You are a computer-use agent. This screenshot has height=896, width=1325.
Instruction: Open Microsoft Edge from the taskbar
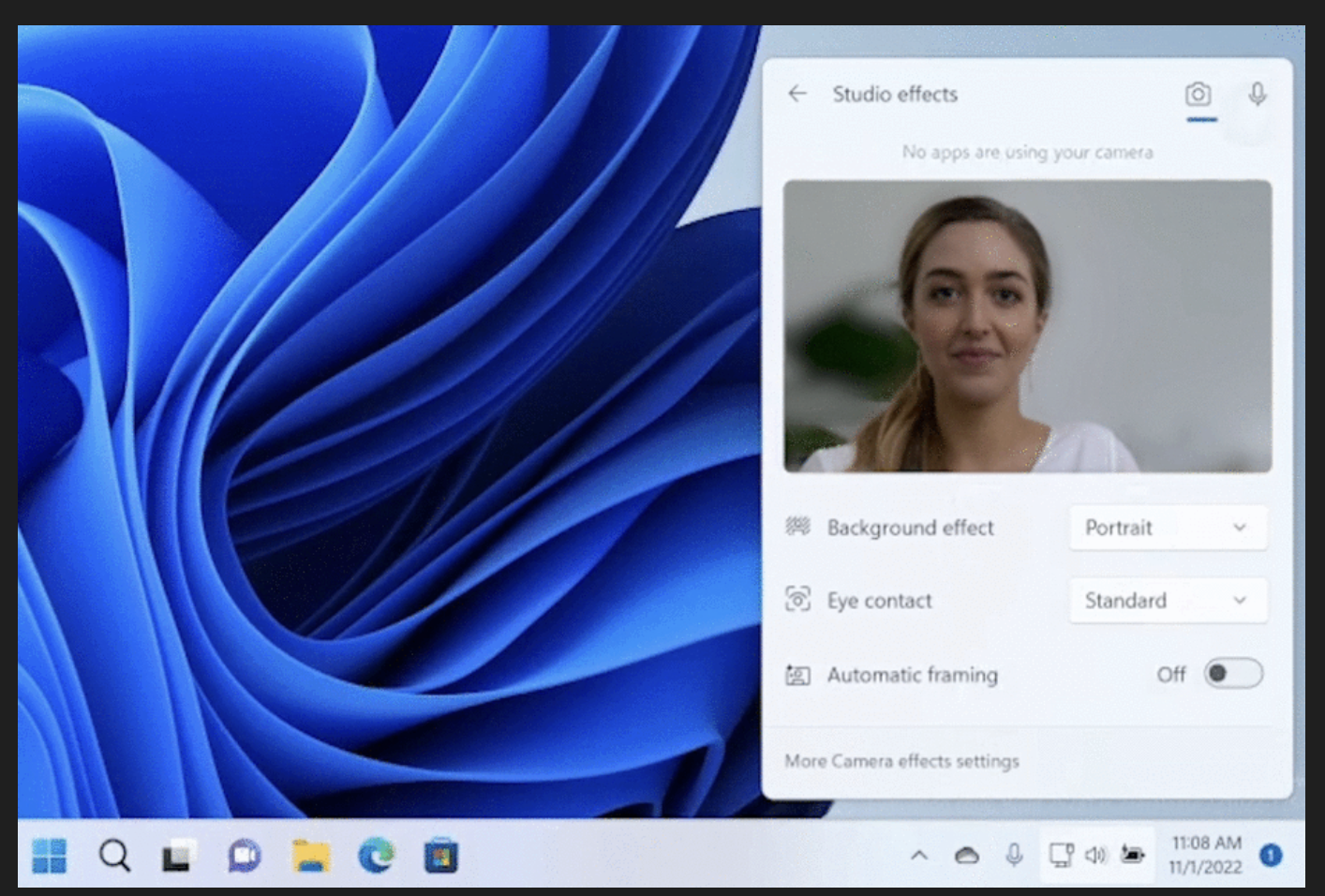[x=375, y=855]
